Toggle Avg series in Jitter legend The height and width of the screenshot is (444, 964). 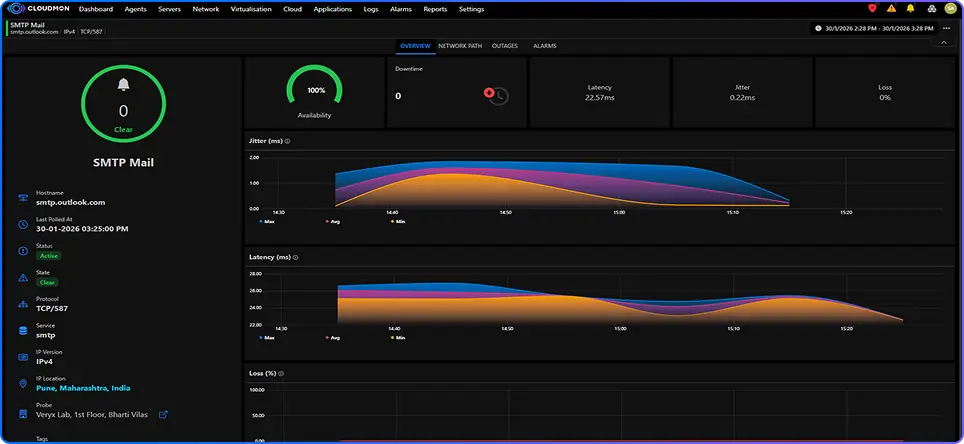pos(333,221)
